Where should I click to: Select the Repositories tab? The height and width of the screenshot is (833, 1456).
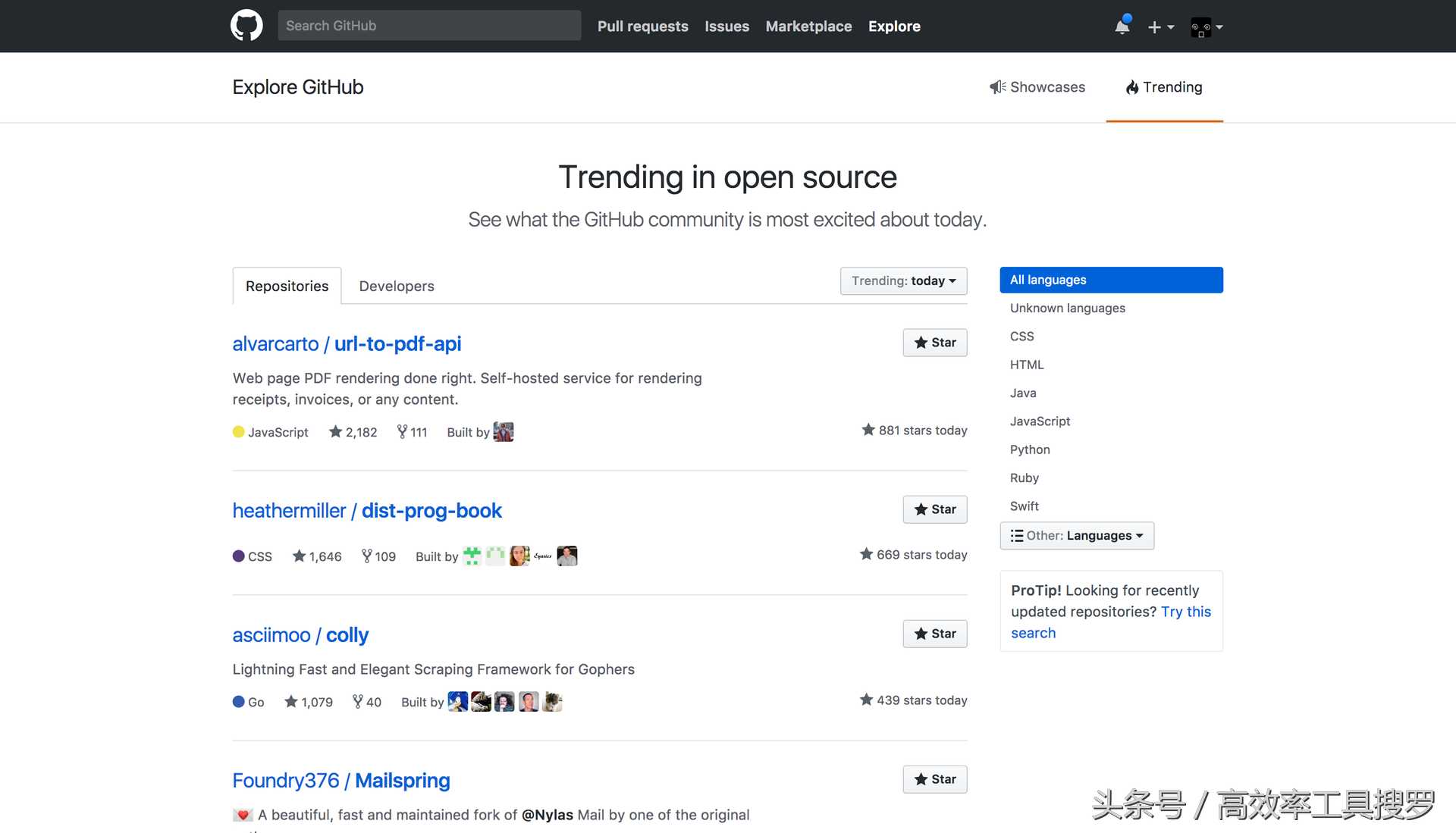(287, 286)
